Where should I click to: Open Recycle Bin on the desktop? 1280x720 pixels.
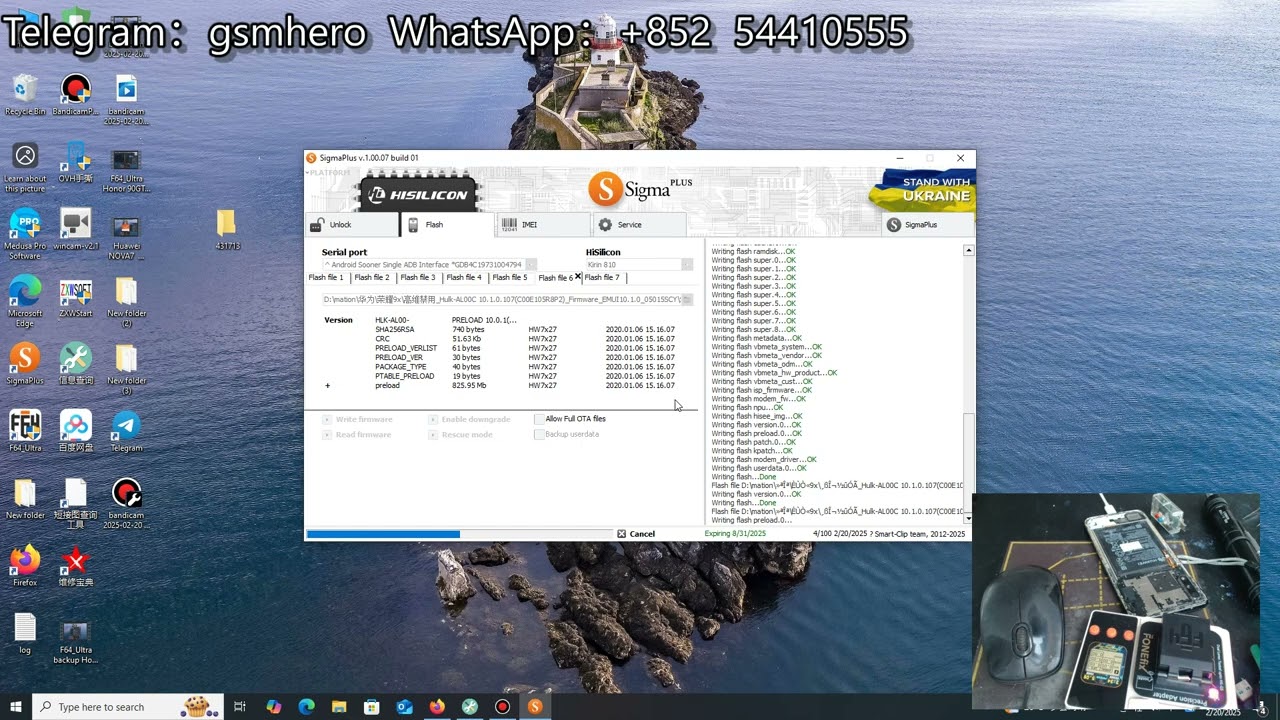tap(25, 95)
